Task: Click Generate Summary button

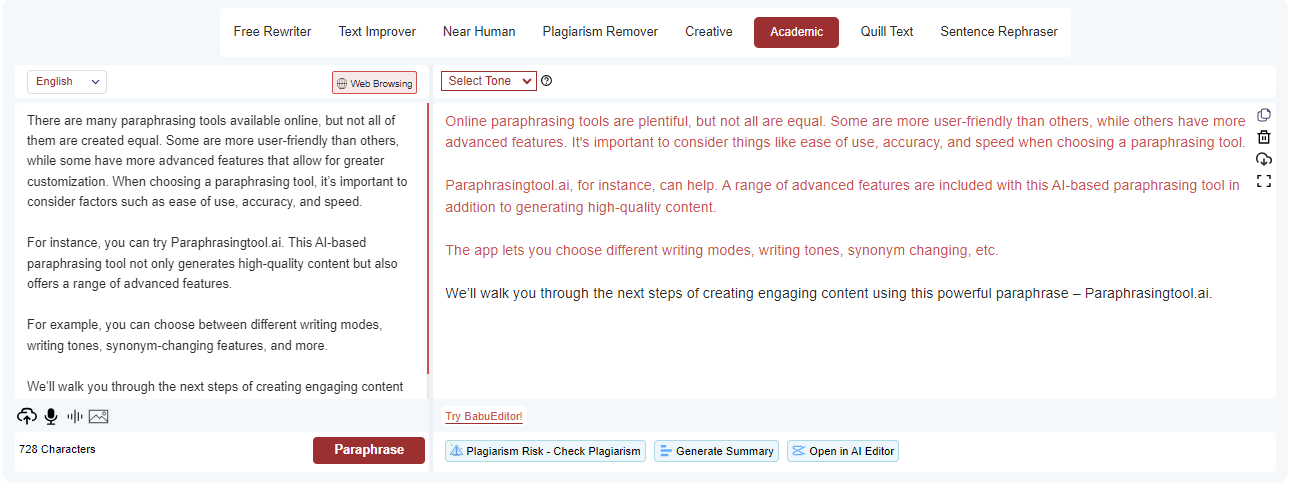Action: [717, 451]
